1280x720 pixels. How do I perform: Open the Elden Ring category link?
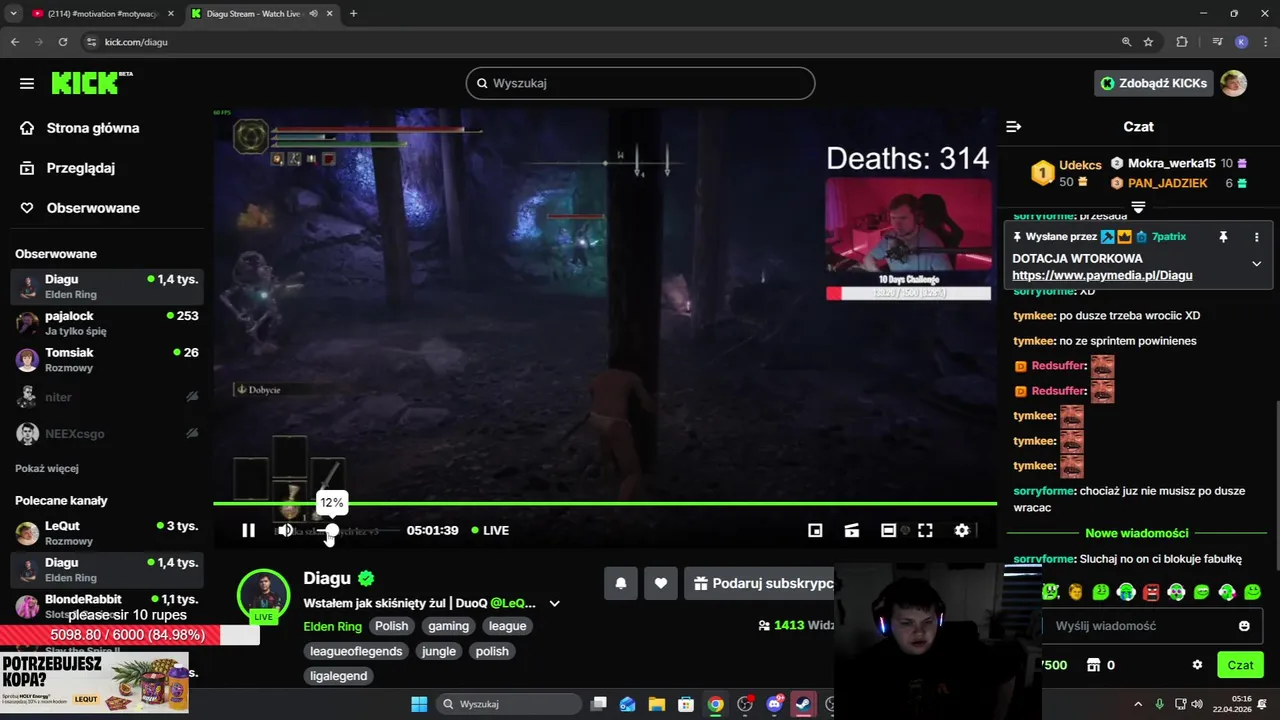click(x=332, y=626)
